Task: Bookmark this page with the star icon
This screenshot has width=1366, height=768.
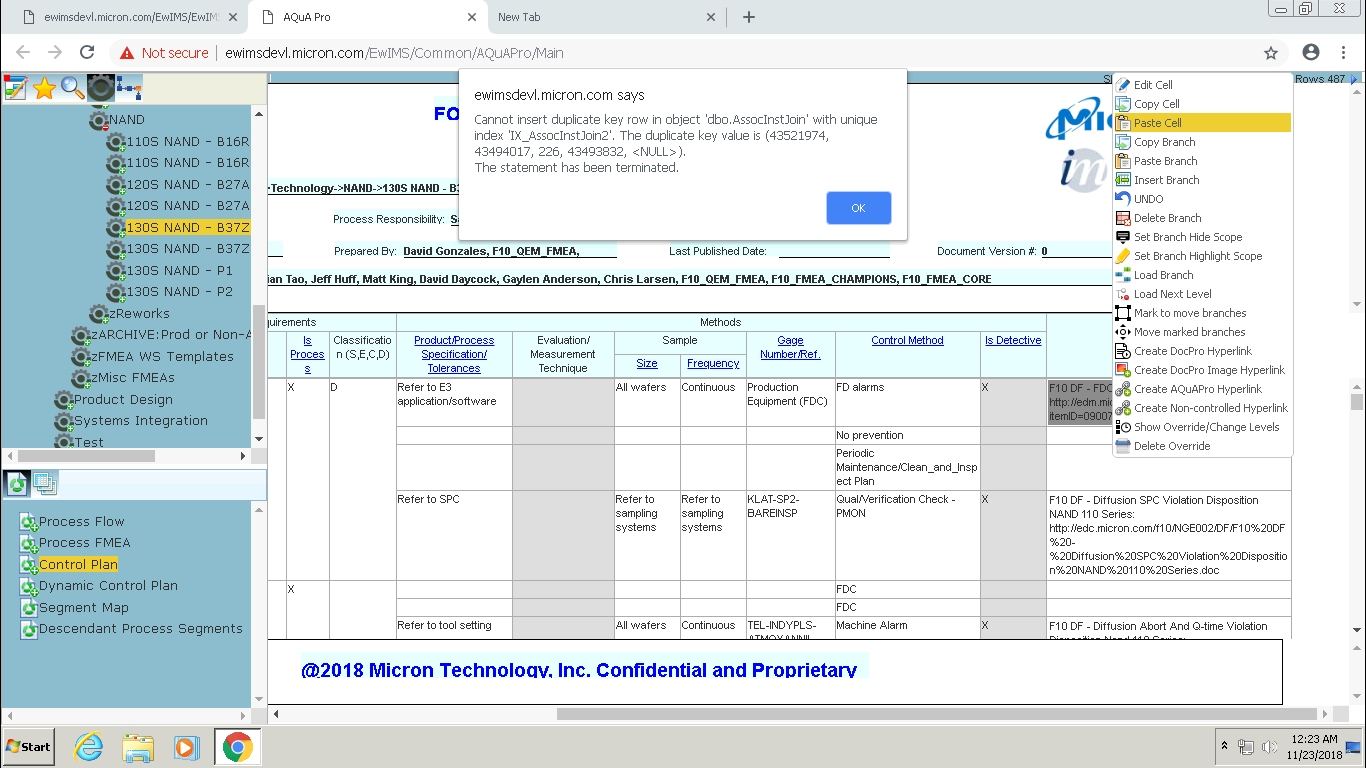Action: click(x=1271, y=53)
